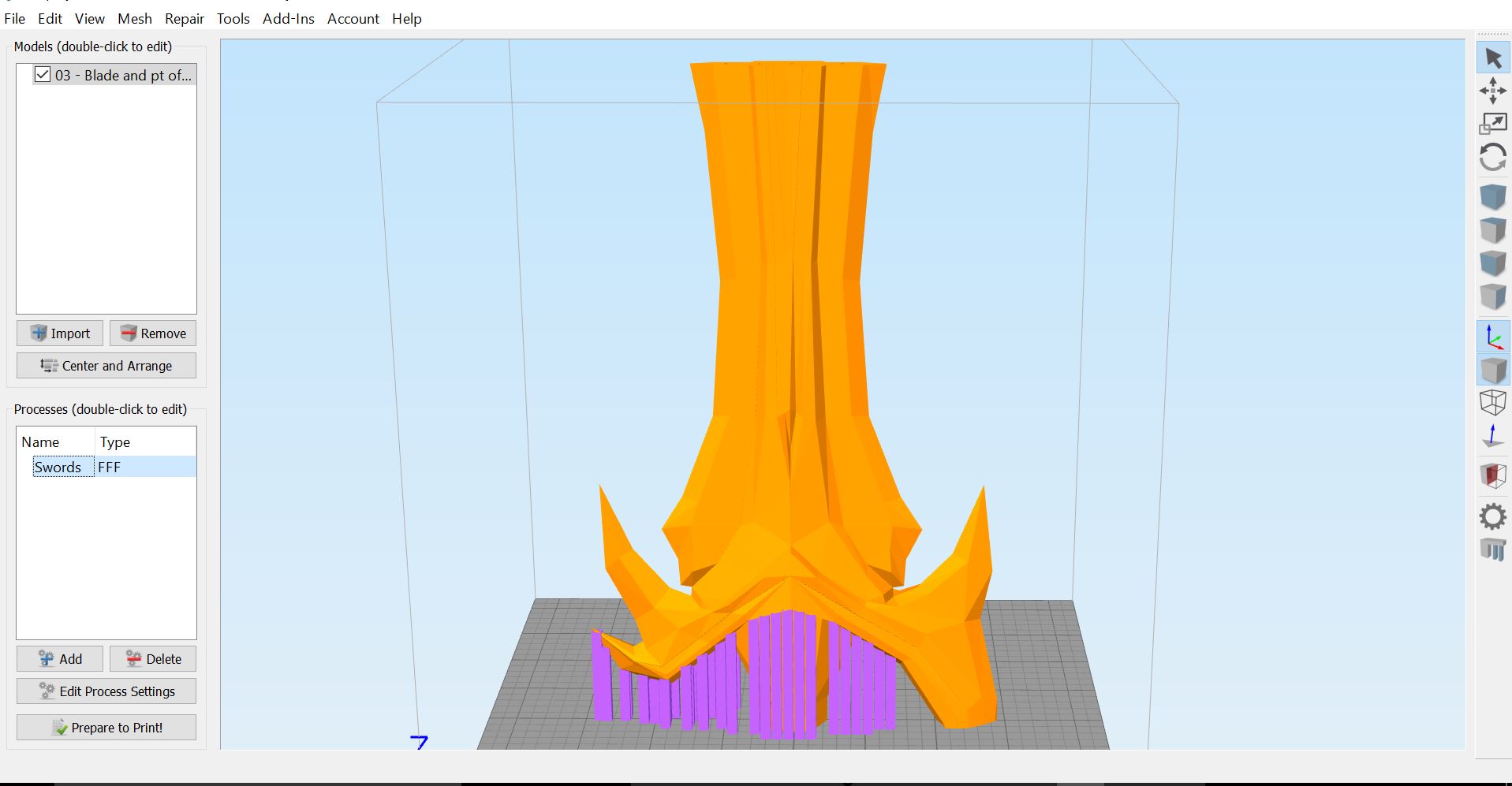Screen dimensions: 1512x786
Task: Switch to default isometric cube view
Action: [1493, 197]
